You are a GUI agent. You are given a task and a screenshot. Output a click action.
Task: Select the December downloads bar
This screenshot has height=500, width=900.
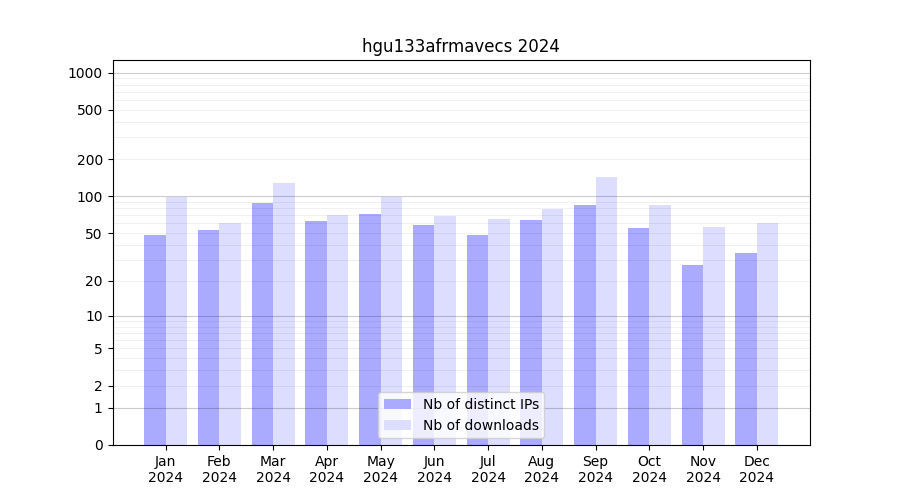[x=767, y=333]
